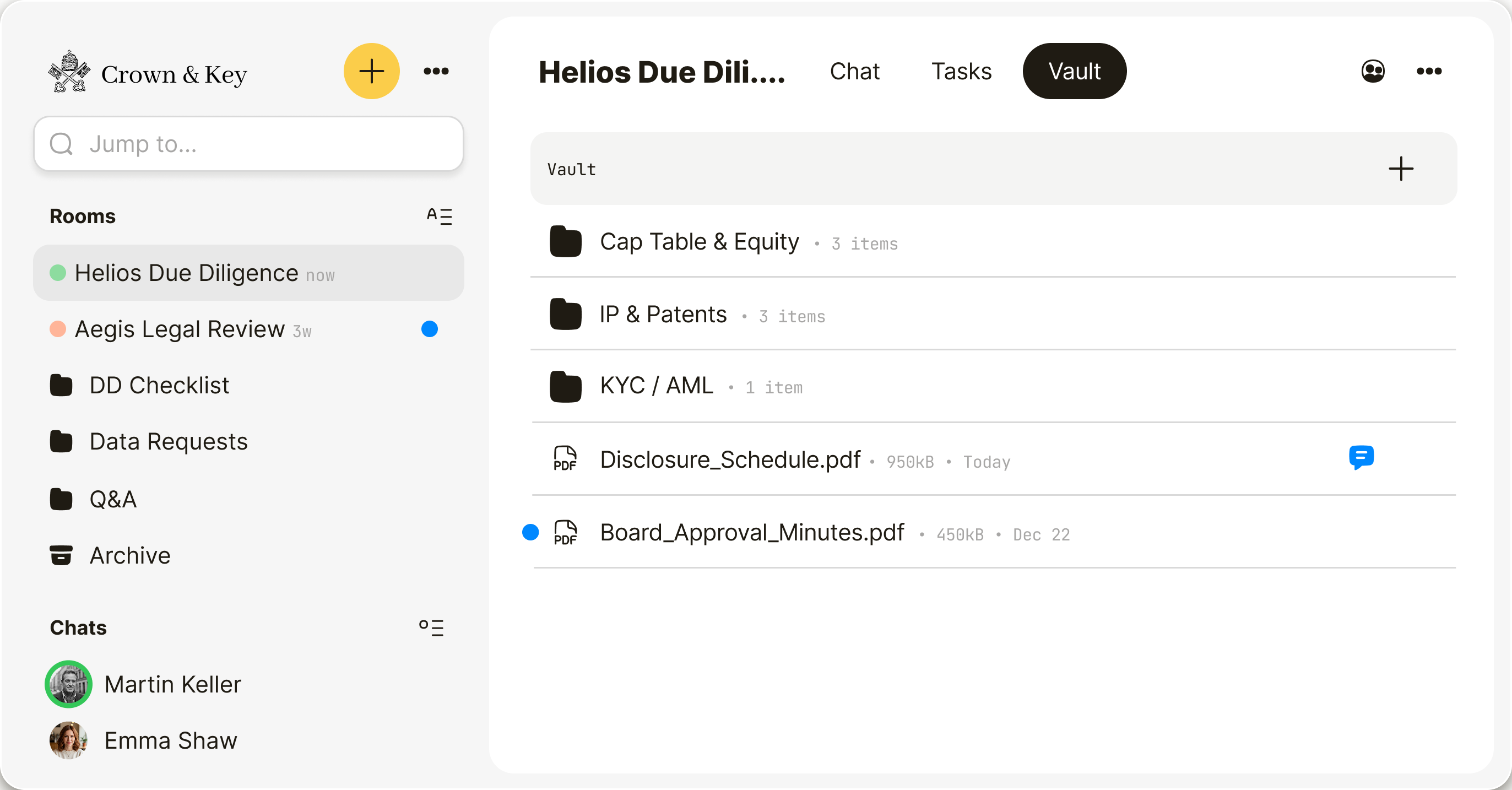1512x790 pixels.
Task: Click plus icon in Vault header bar
Action: point(1401,169)
